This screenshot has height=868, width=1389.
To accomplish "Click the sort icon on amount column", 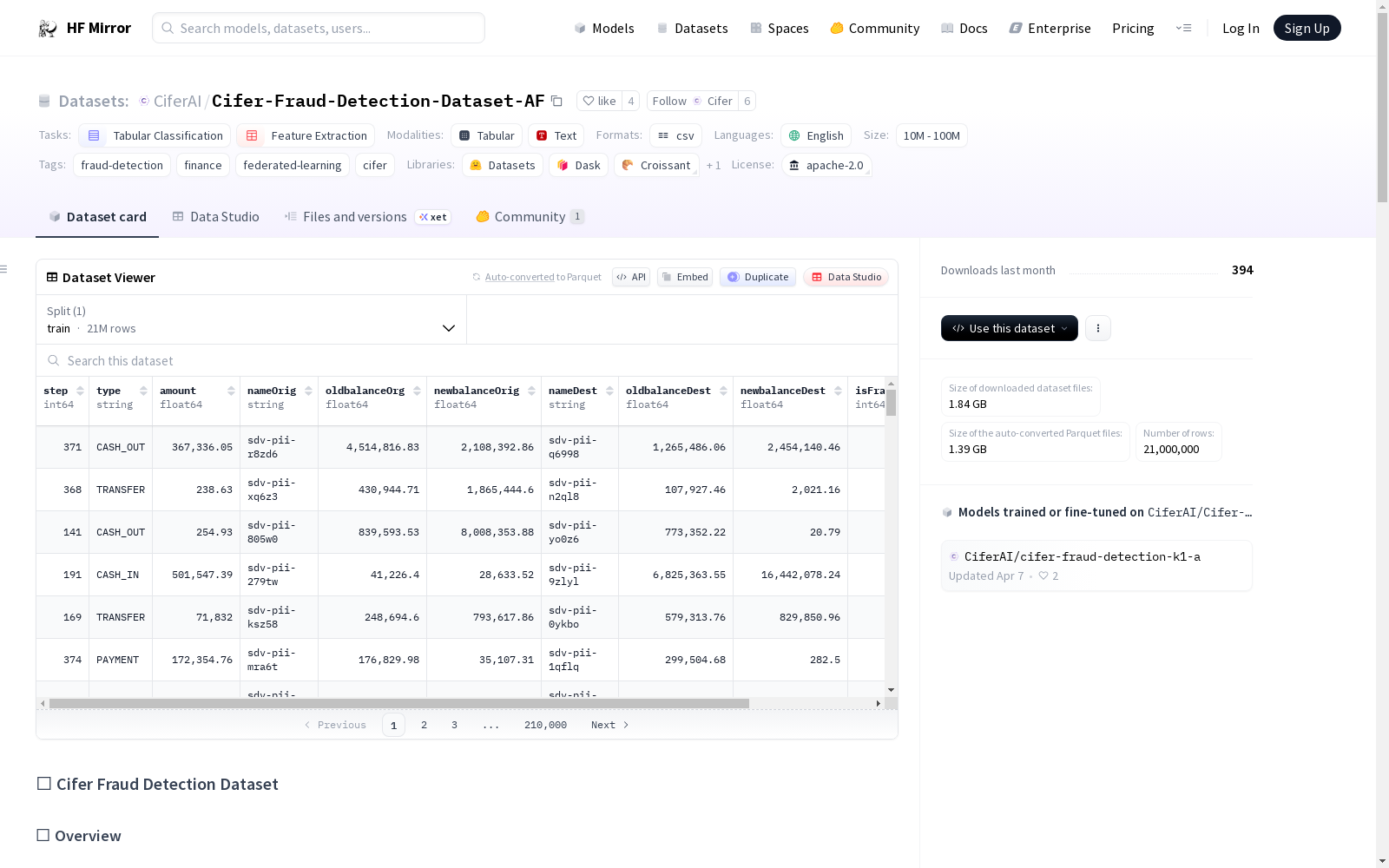I will 231,391.
